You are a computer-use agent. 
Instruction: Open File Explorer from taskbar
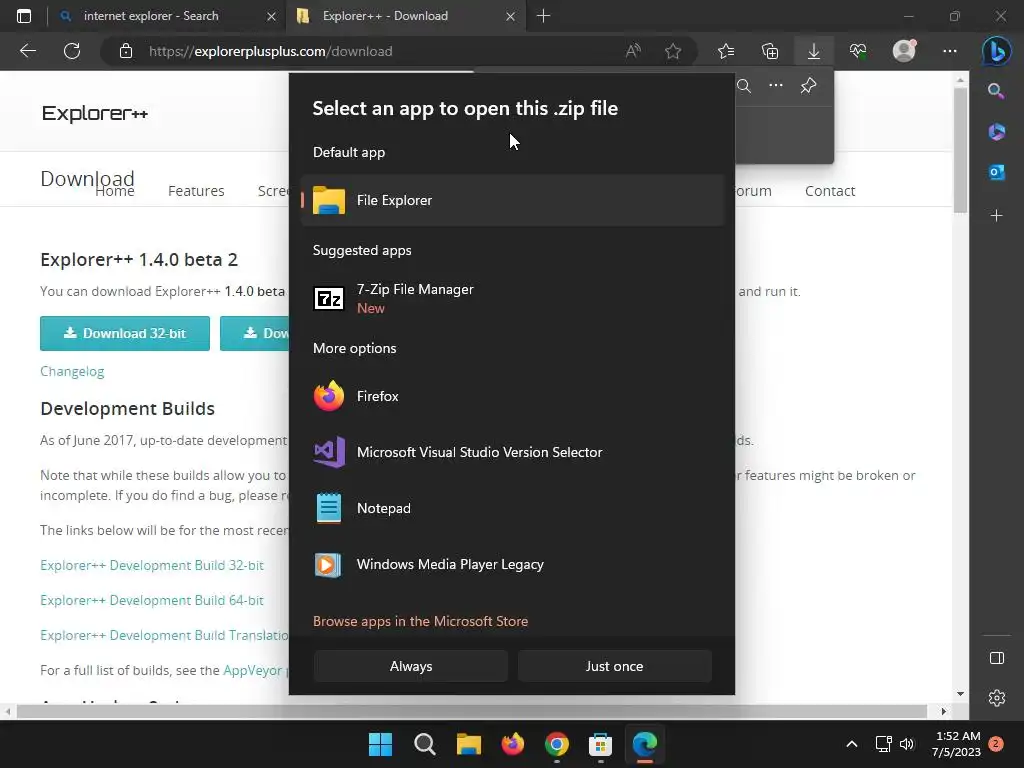pyautogui.click(x=468, y=744)
